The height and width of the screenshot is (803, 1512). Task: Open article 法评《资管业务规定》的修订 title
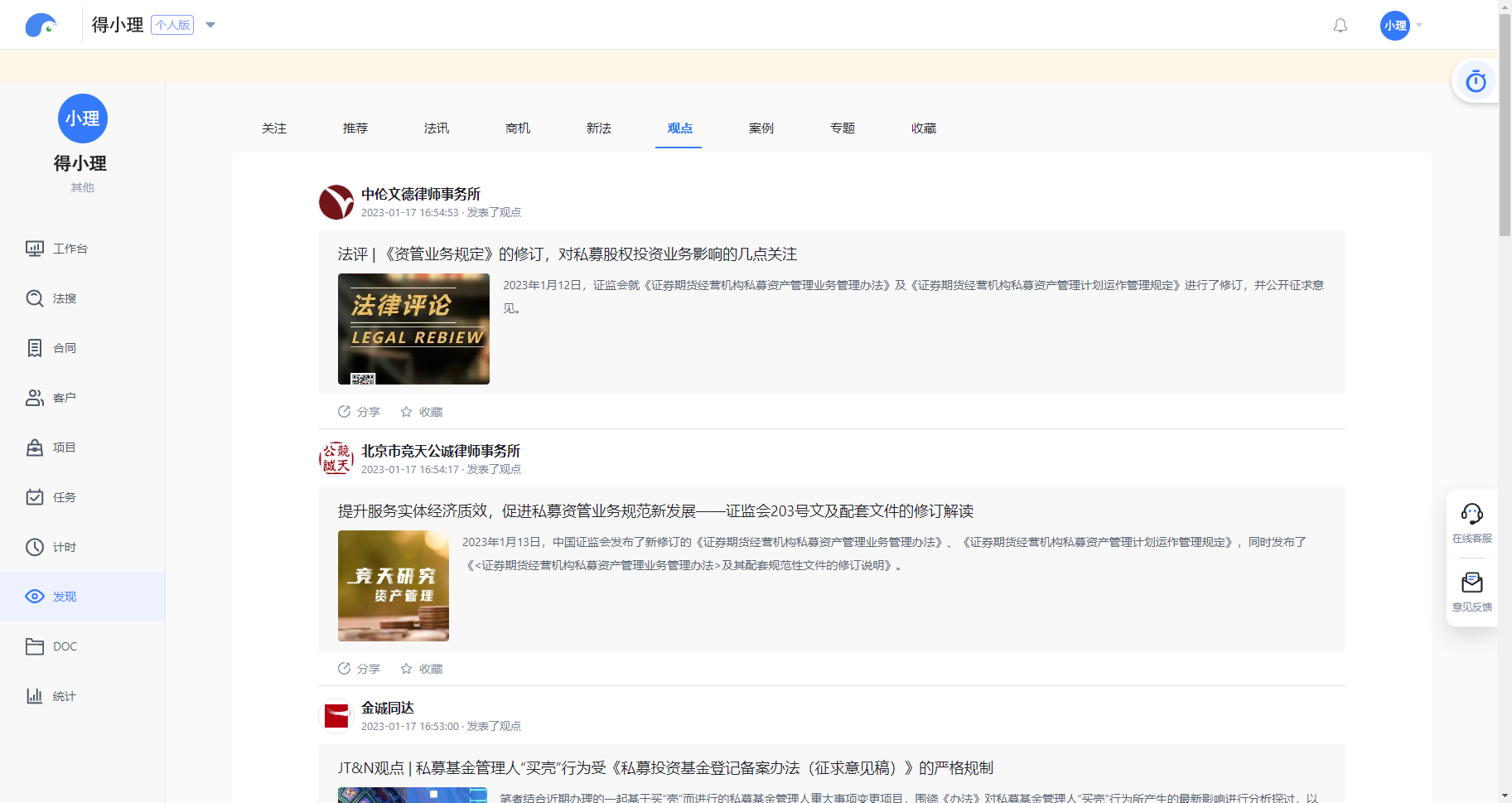pos(568,254)
